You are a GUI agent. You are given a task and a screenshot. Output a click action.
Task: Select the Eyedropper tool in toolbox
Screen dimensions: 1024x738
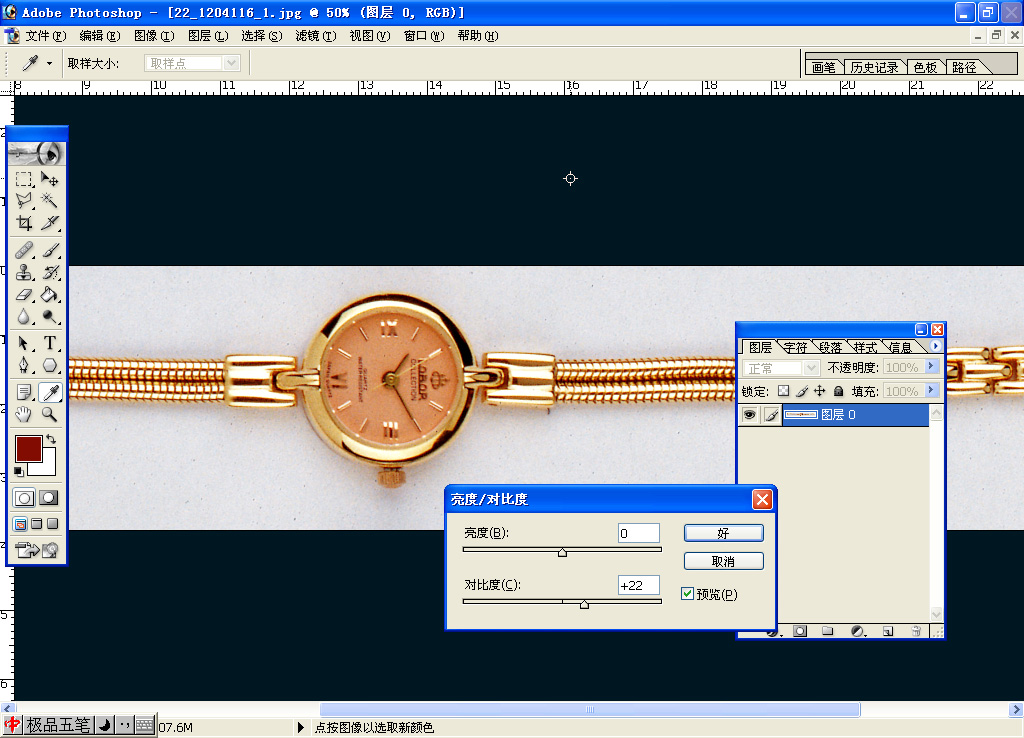[50, 392]
